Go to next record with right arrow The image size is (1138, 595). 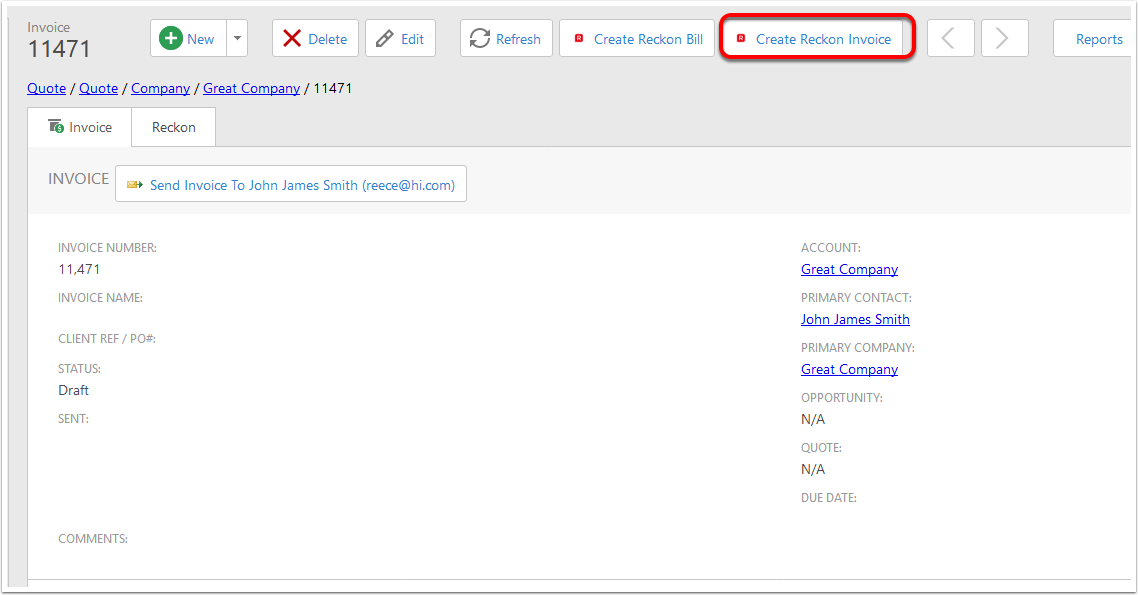click(1004, 39)
